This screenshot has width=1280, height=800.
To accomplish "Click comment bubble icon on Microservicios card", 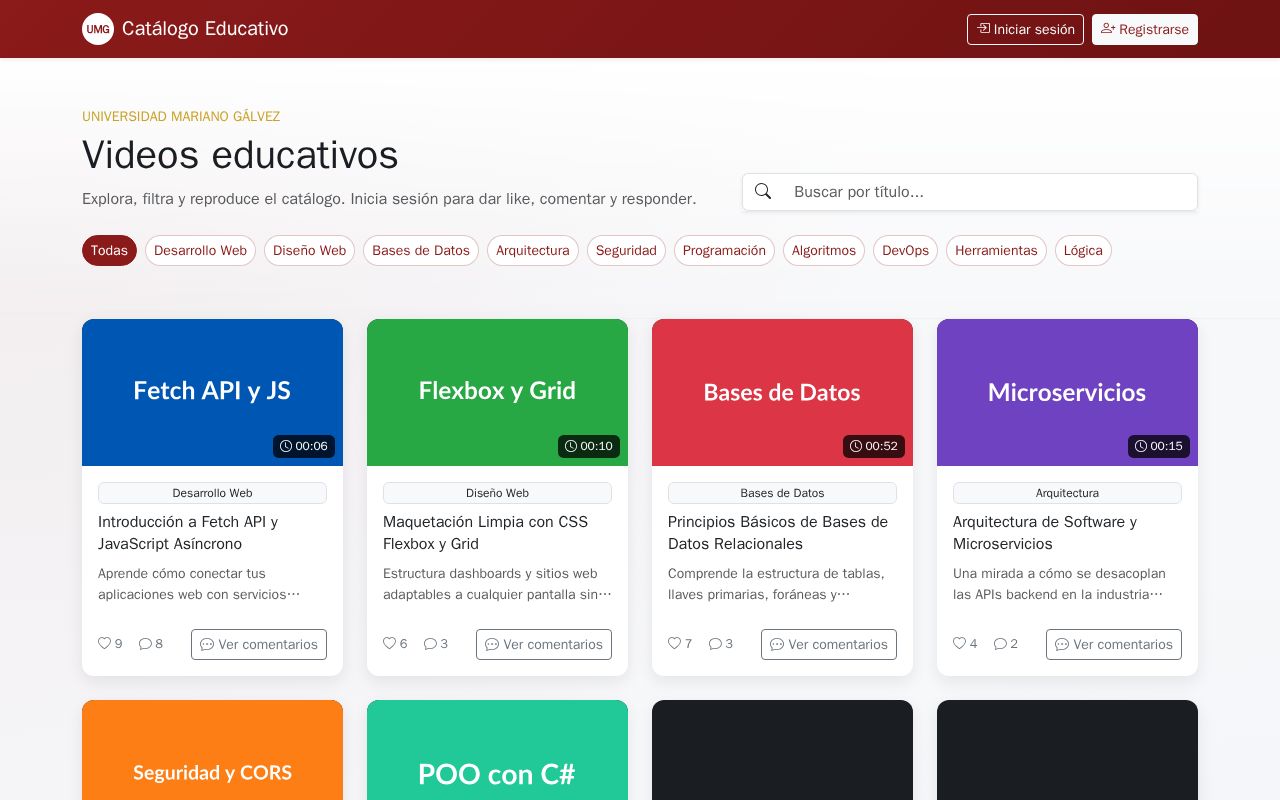I will point(1000,644).
